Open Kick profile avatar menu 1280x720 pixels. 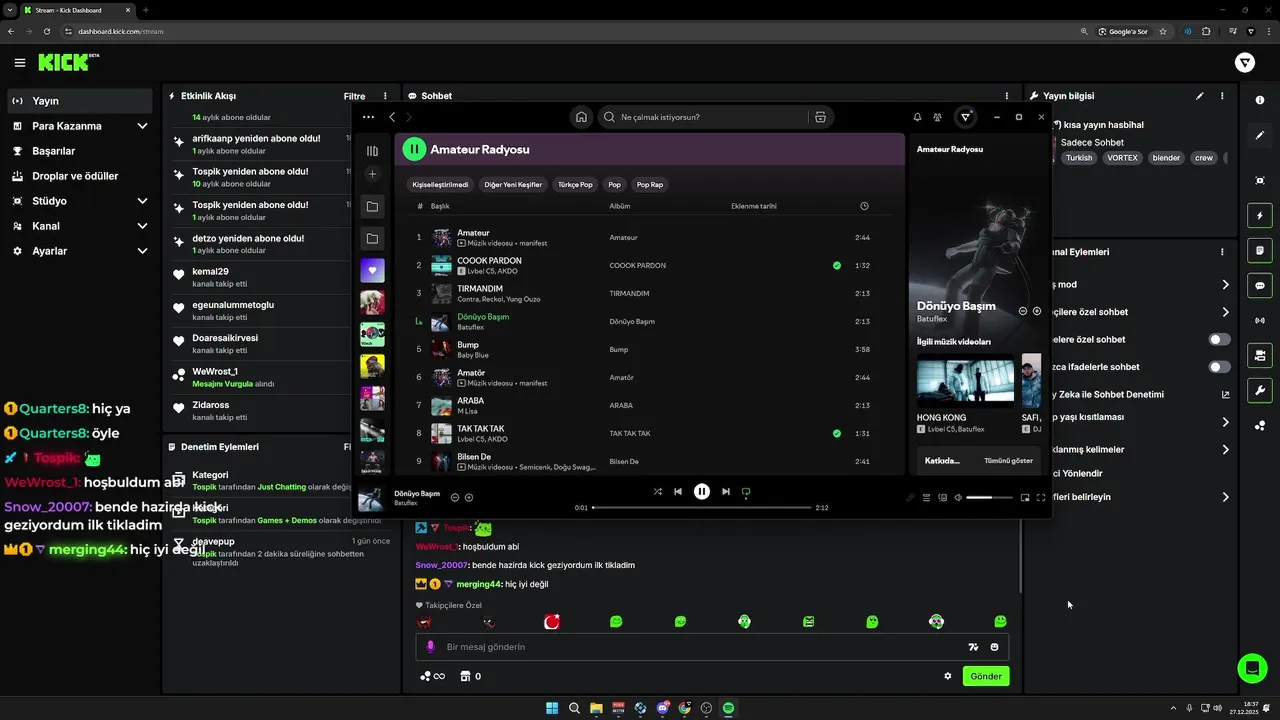pyautogui.click(x=1245, y=63)
